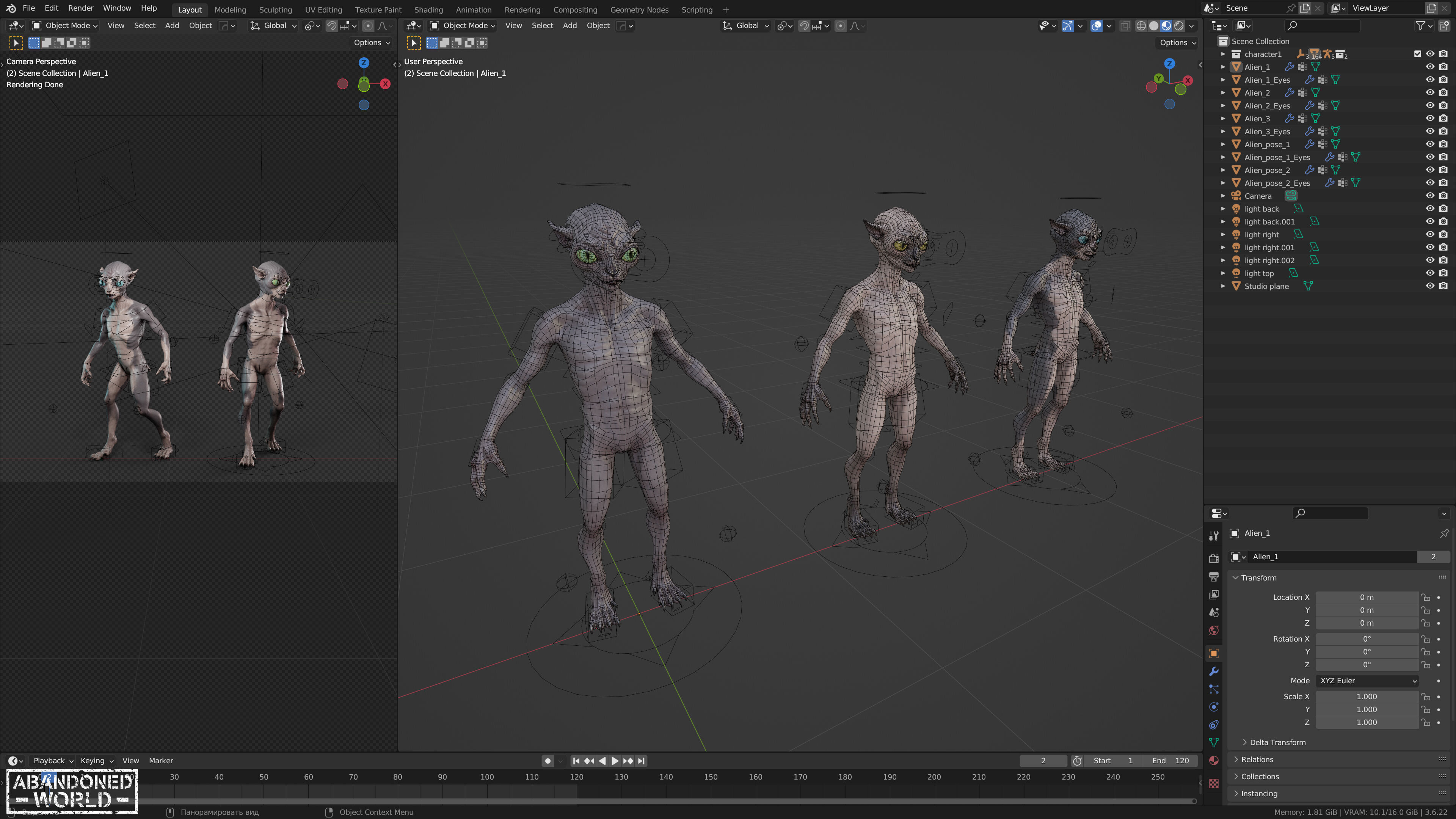Click the properties panel search field
Image resolution: width=1456 pixels, height=819 pixels.
pyautogui.click(x=1330, y=513)
